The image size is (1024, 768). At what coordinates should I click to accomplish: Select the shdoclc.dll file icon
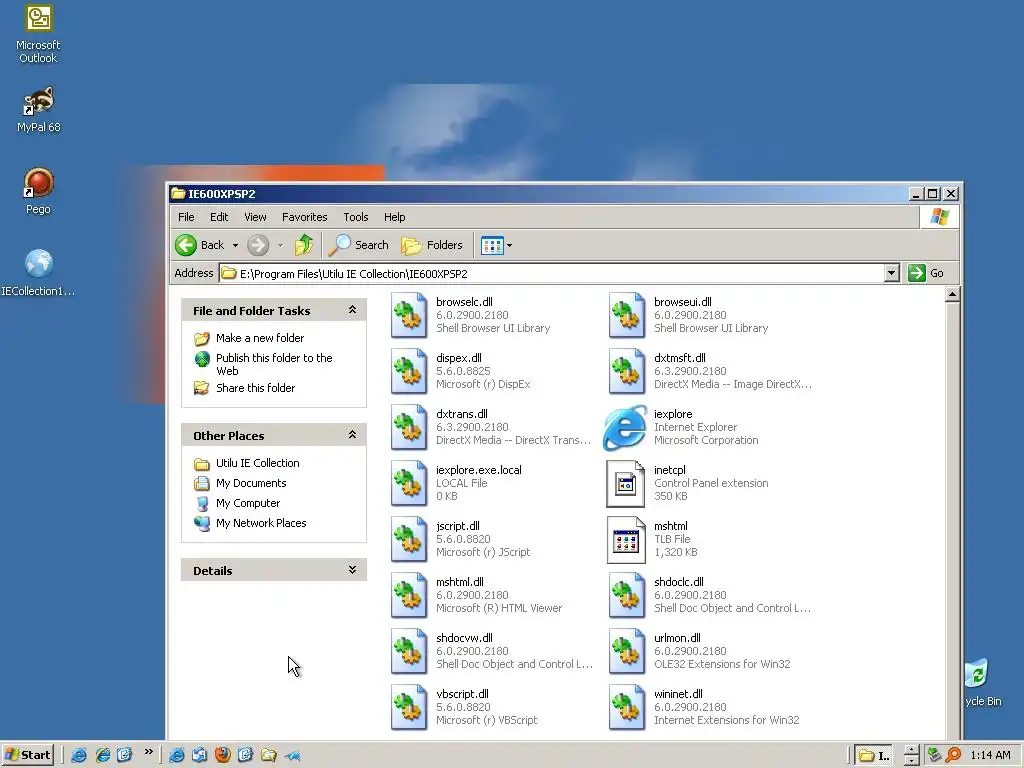626,596
